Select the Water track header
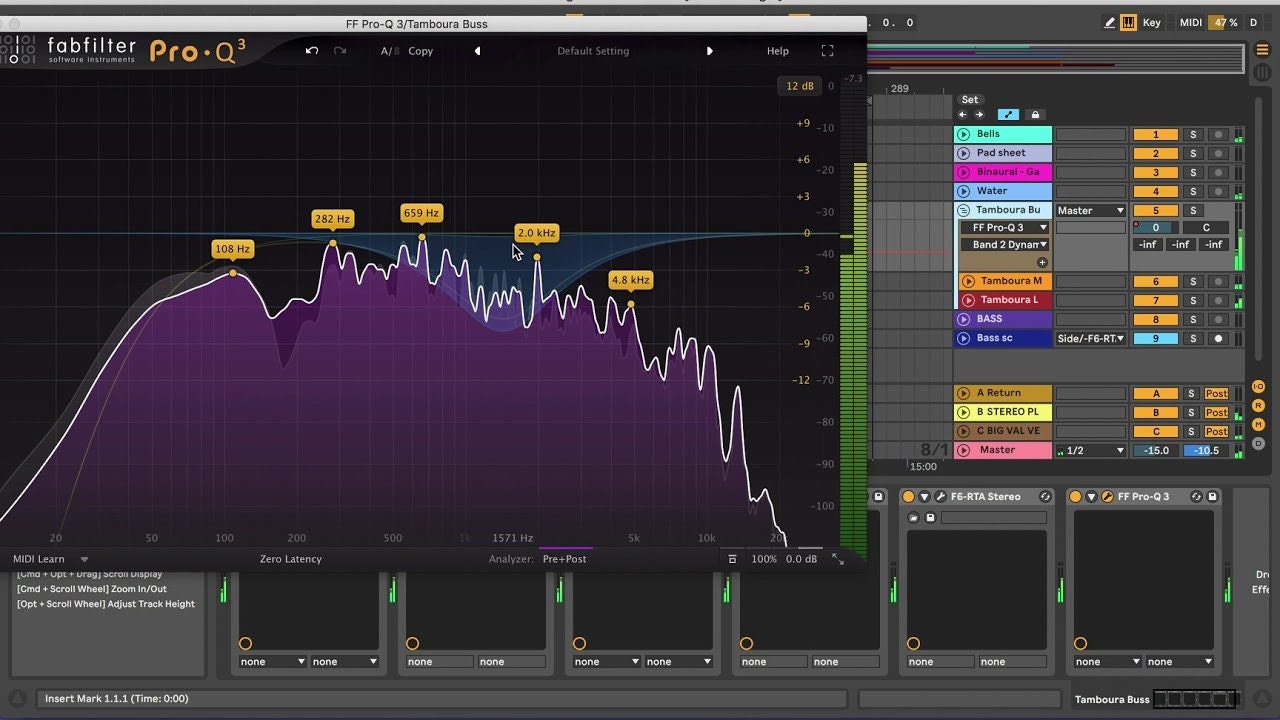This screenshot has width=1280, height=720. (1003, 192)
